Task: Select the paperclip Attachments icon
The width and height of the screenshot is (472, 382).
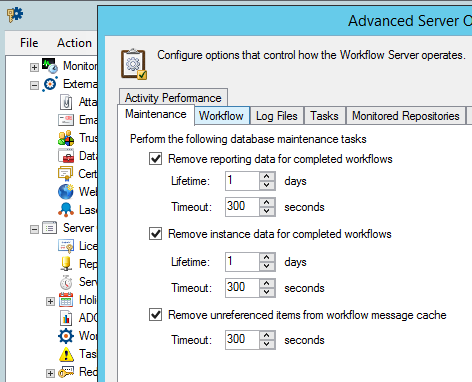Action: [x=66, y=102]
